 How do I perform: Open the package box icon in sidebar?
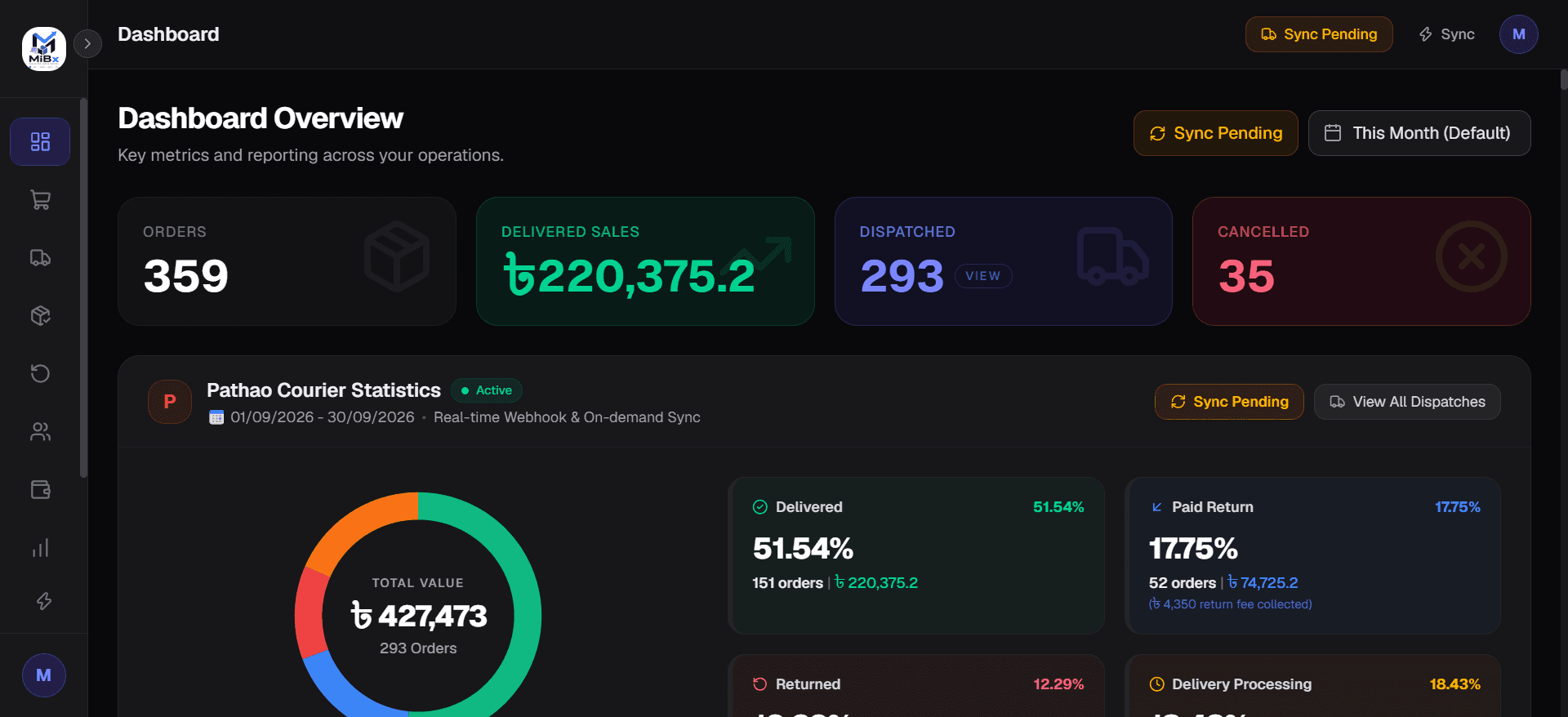click(x=40, y=316)
